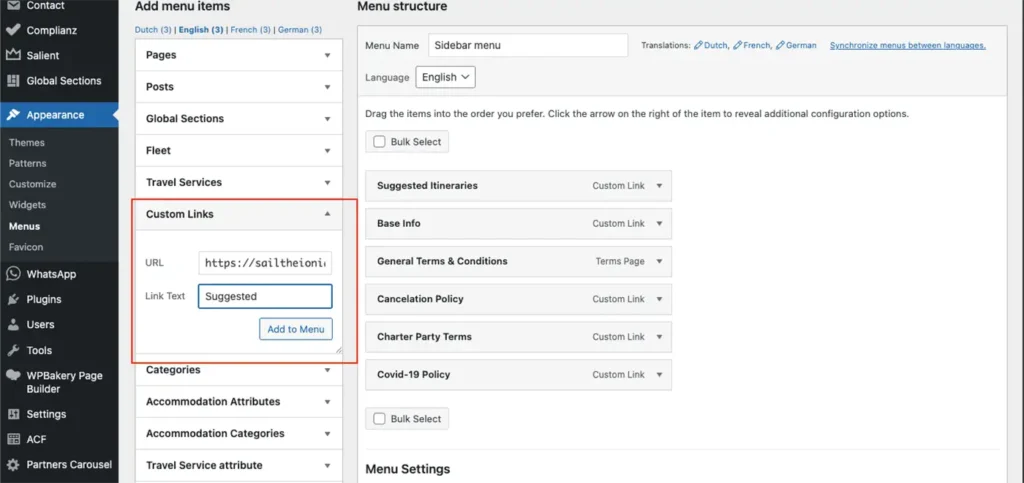Select the Covid-19 Policy menu item title
Screen dimensions: 1024x483
[x=413, y=375]
